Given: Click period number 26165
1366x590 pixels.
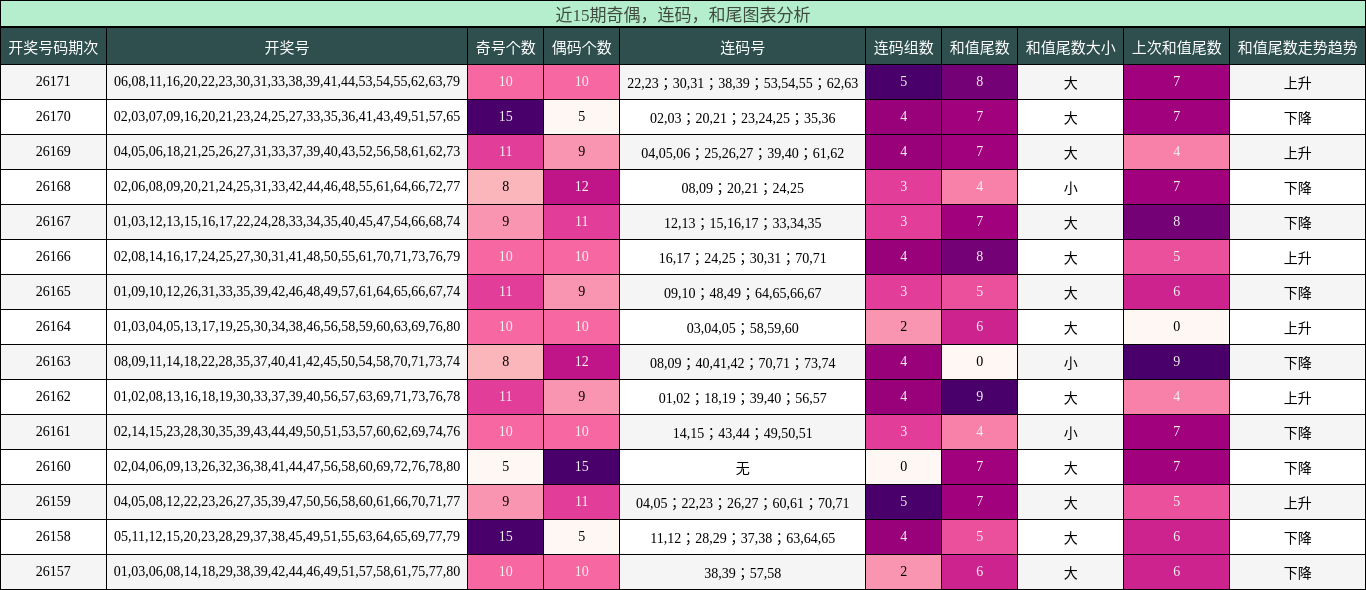Looking at the screenshot, I should 53,291.
